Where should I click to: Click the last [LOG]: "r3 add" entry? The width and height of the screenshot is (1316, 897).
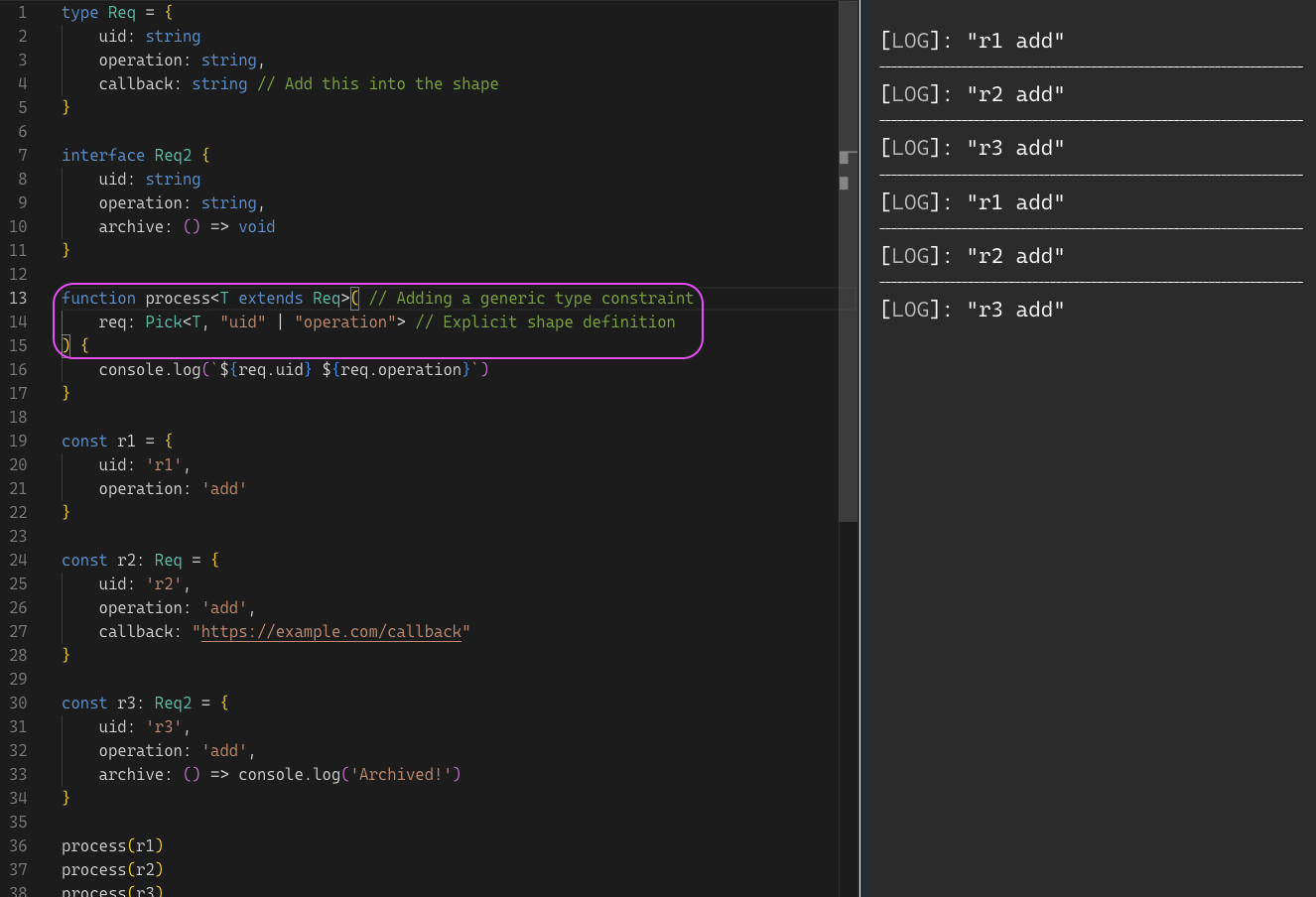coord(973,310)
